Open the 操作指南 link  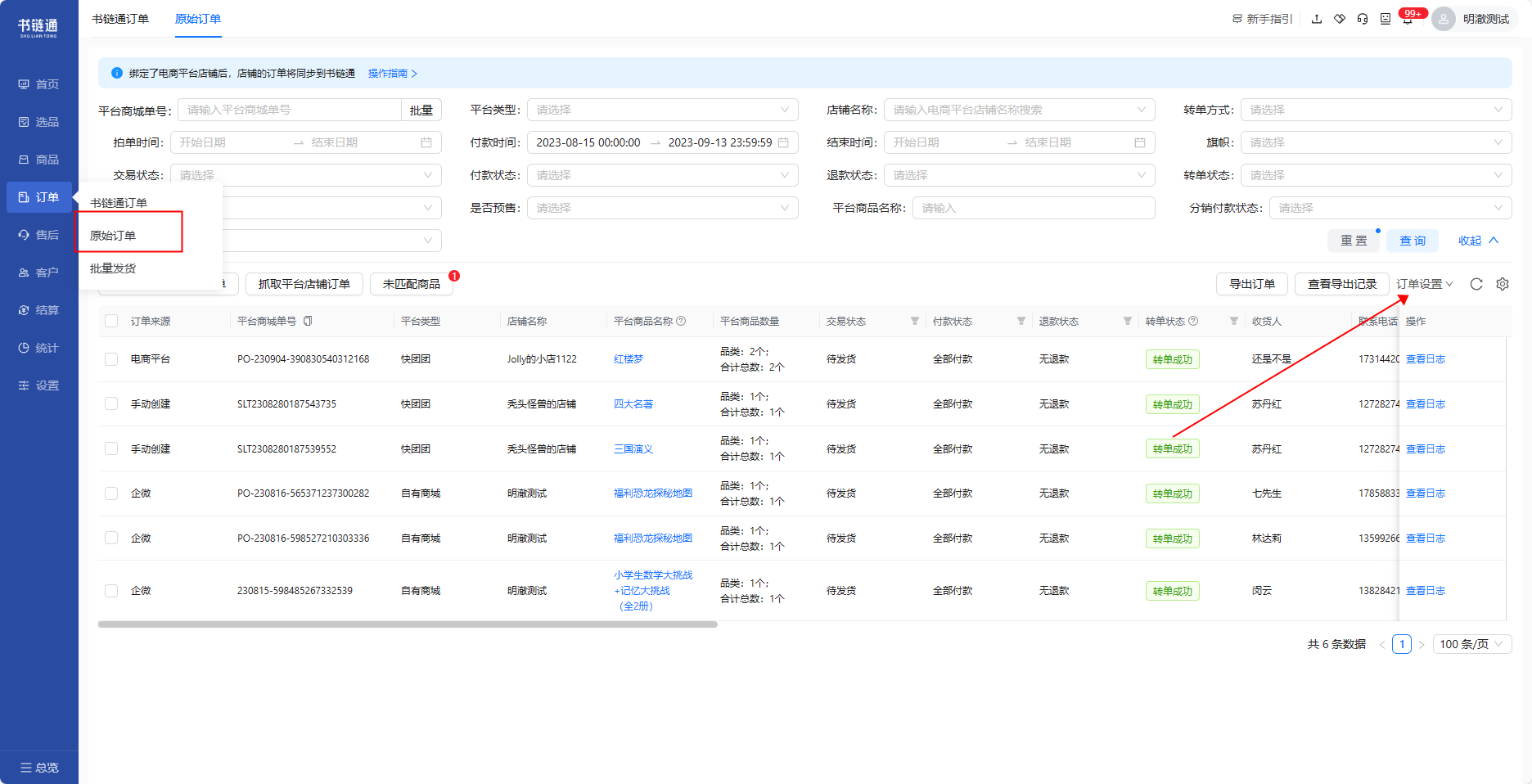coord(393,73)
